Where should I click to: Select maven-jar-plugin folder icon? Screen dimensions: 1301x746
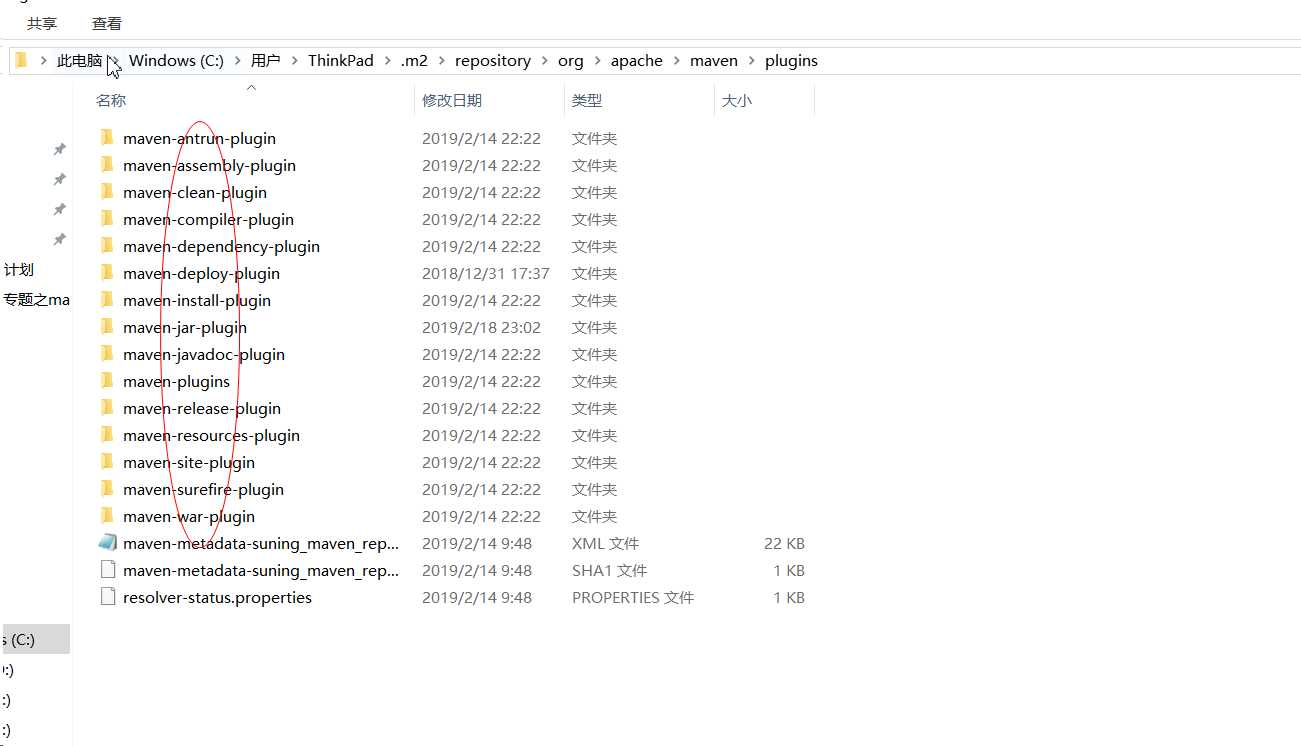(x=108, y=327)
